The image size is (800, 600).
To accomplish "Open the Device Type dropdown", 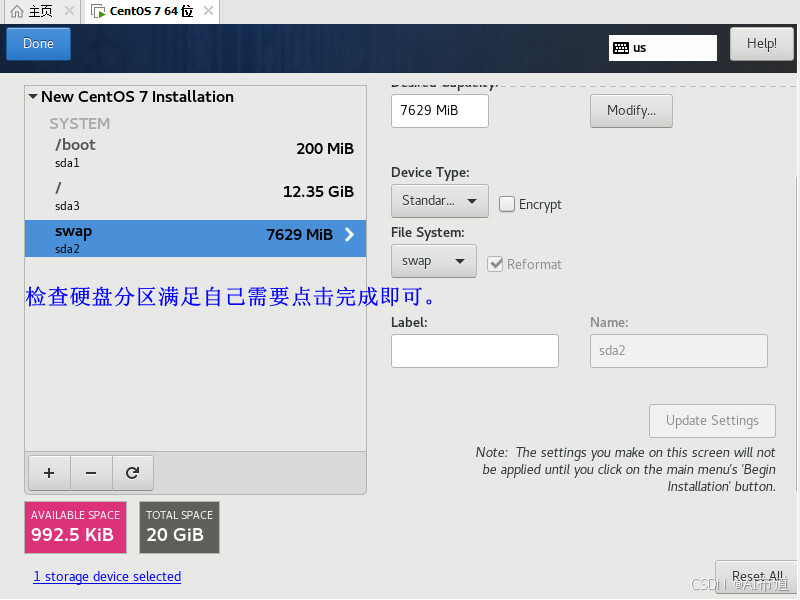I will 439,201.
